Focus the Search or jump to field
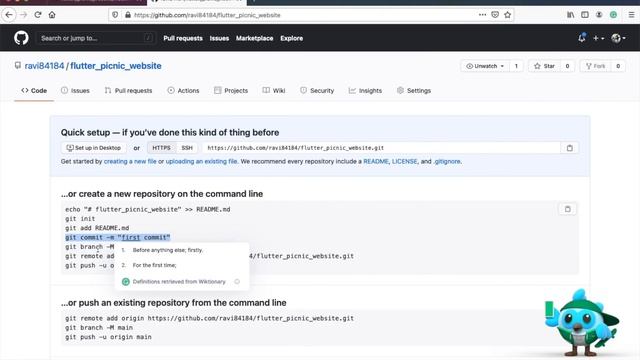This screenshot has height=360, width=640. (96, 38)
